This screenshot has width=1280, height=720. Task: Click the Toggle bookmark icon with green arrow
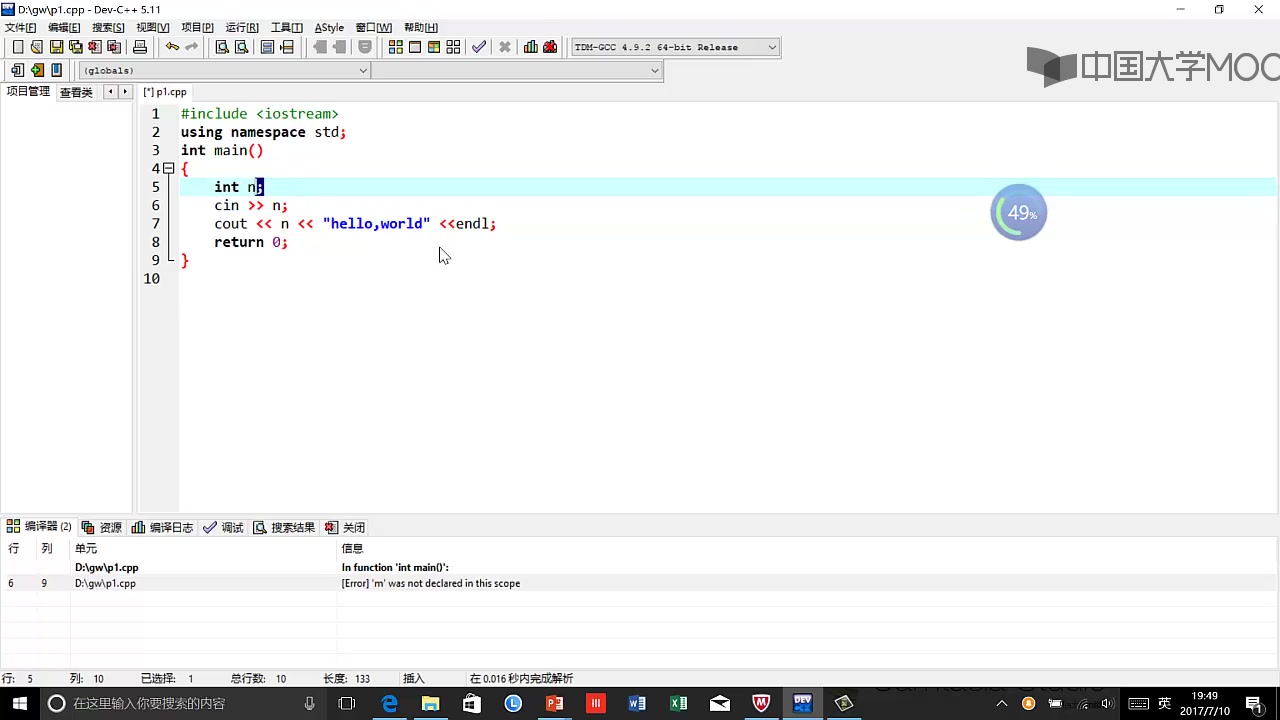37,70
